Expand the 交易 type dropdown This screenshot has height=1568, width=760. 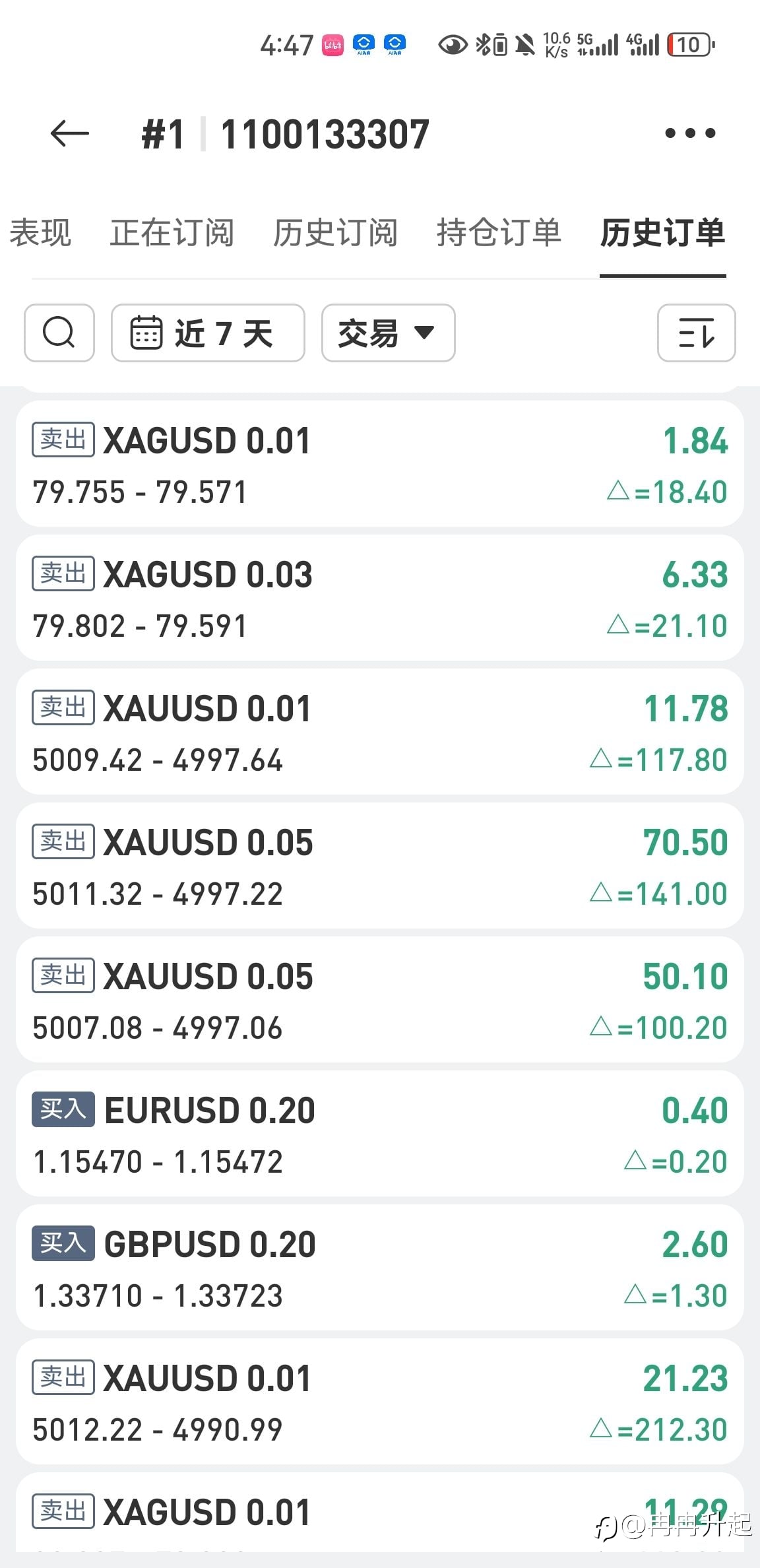388,333
